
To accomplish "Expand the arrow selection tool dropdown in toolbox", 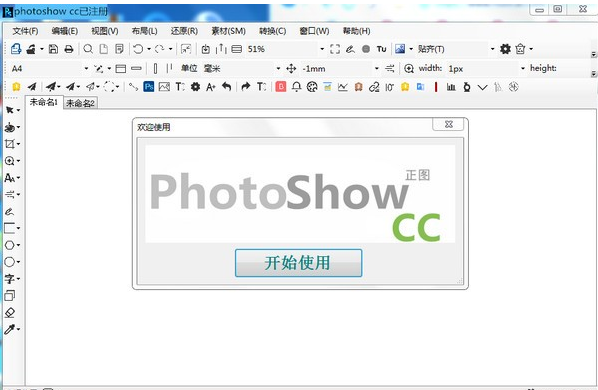I will pyautogui.click(x=18, y=111).
